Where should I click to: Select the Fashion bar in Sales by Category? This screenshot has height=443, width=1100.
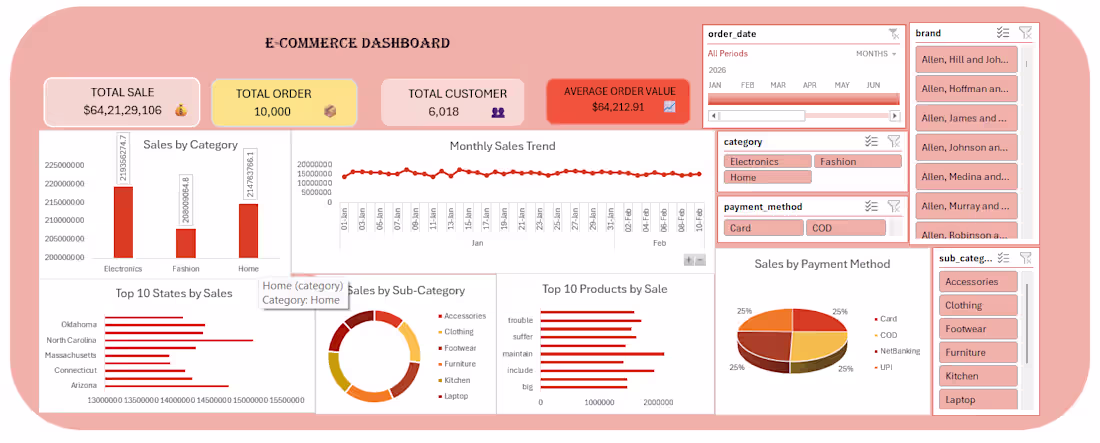186,243
